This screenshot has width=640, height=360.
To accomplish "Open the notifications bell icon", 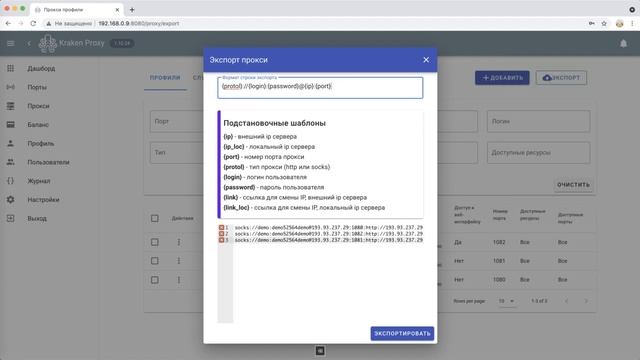I will [x=623, y=43].
